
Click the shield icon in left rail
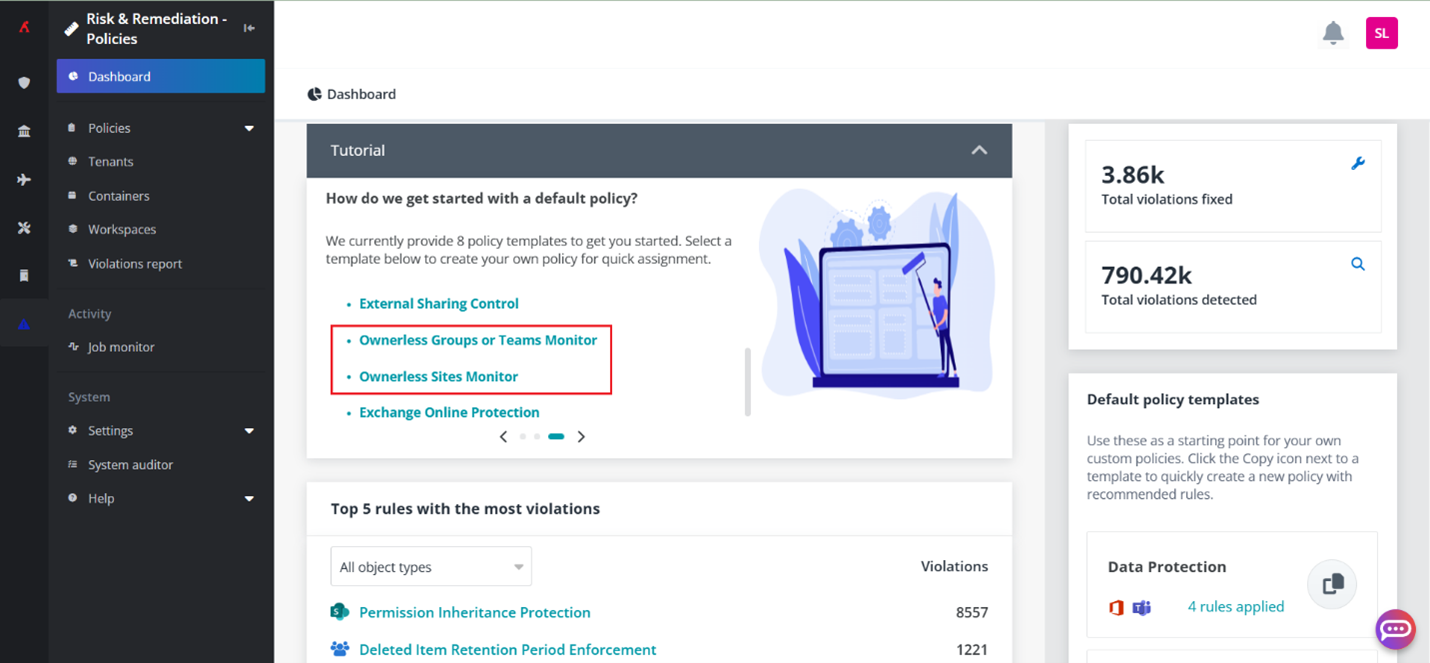coord(24,83)
